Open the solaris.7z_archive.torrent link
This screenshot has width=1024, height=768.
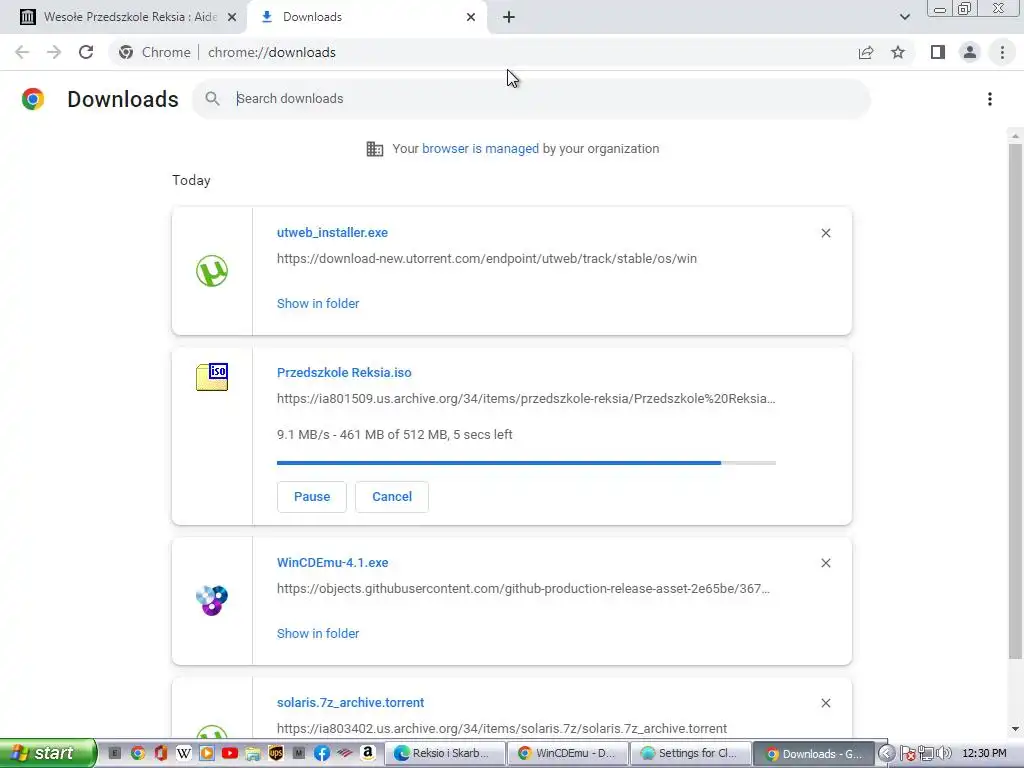coord(350,703)
